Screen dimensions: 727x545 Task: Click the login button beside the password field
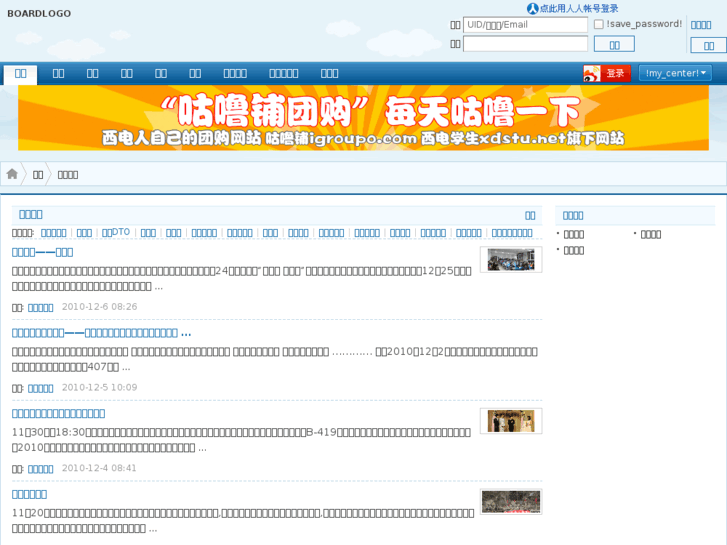tap(614, 45)
